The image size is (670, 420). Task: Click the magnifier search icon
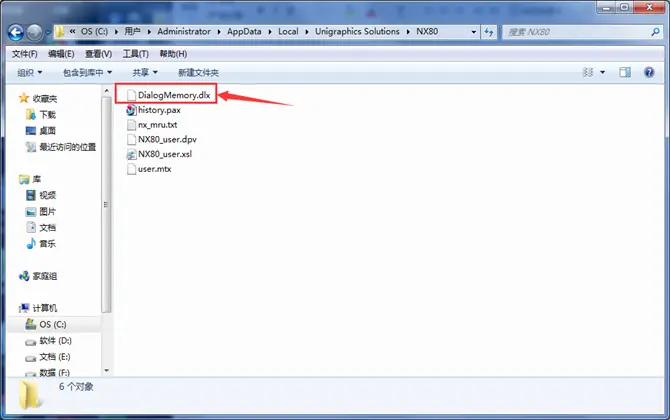[x=655, y=32]
